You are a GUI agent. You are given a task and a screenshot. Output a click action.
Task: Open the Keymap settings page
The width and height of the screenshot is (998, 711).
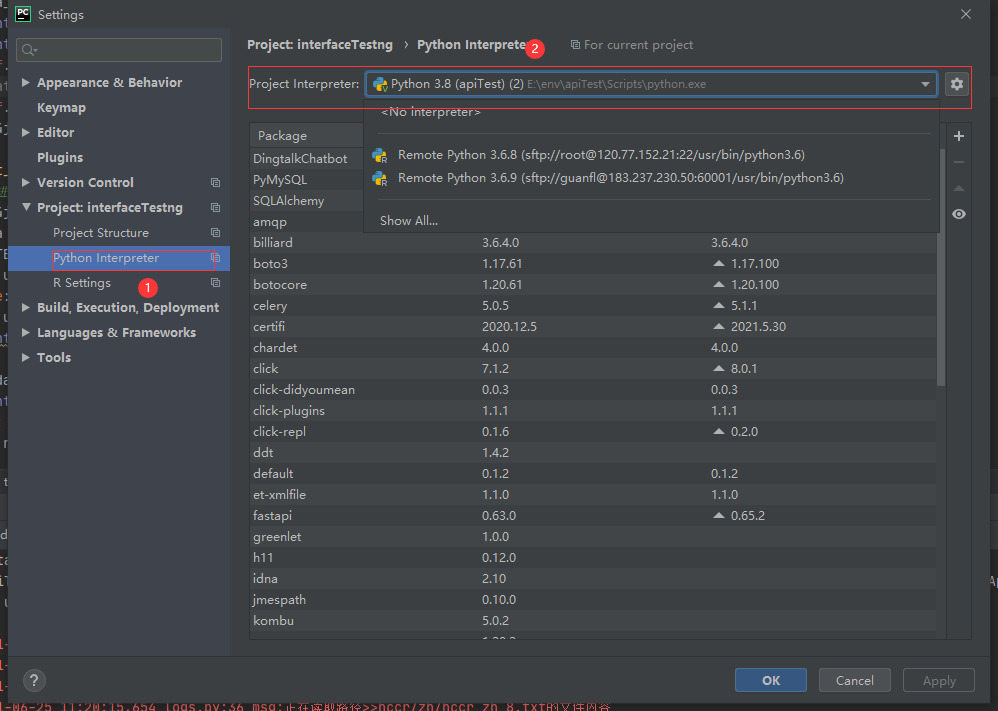61,108
